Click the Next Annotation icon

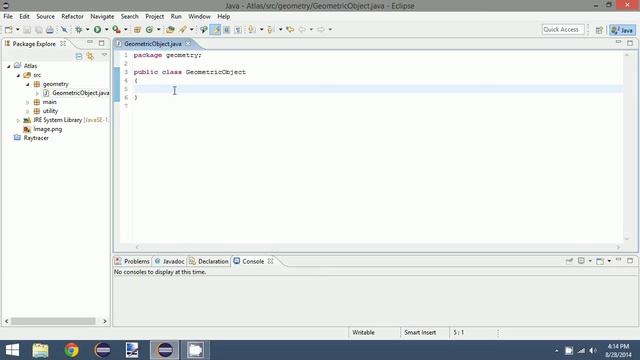point(252,29)
